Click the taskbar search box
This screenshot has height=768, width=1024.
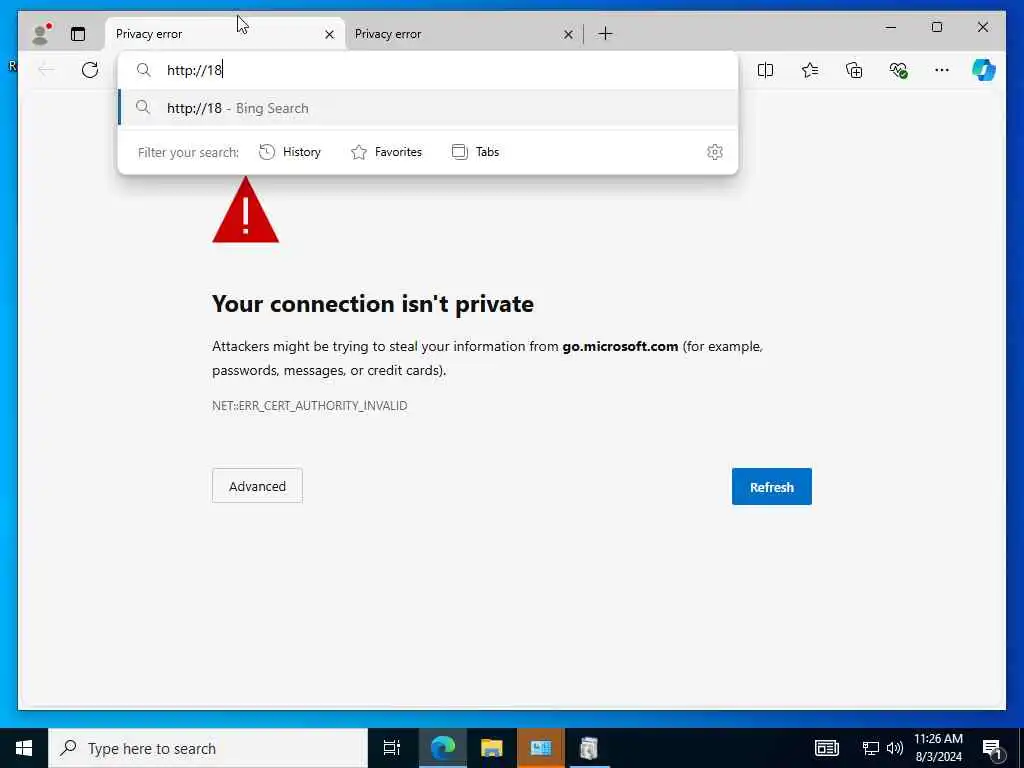click(x=208, y=748)
